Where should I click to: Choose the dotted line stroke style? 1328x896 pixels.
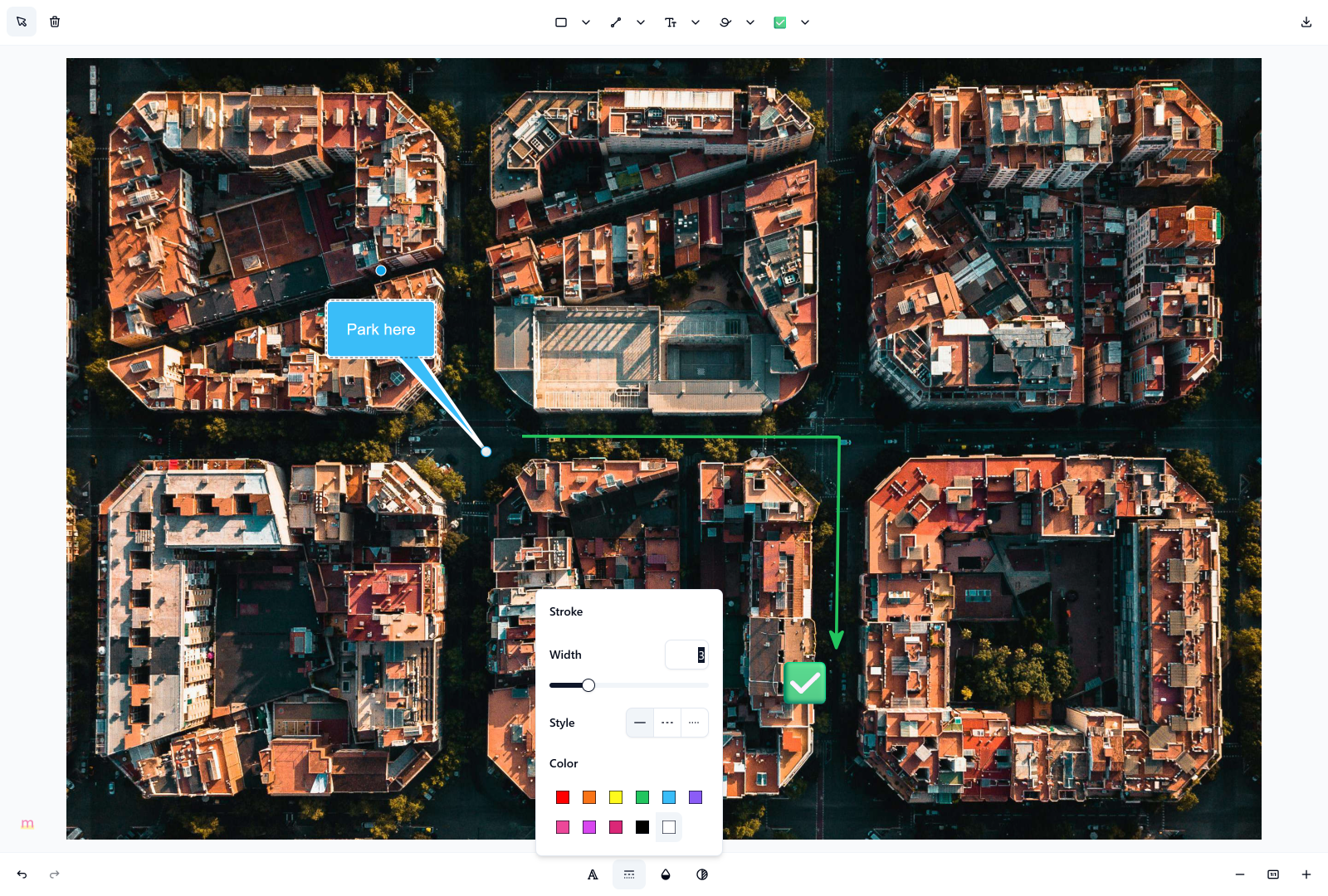click(x=694, y=723)
